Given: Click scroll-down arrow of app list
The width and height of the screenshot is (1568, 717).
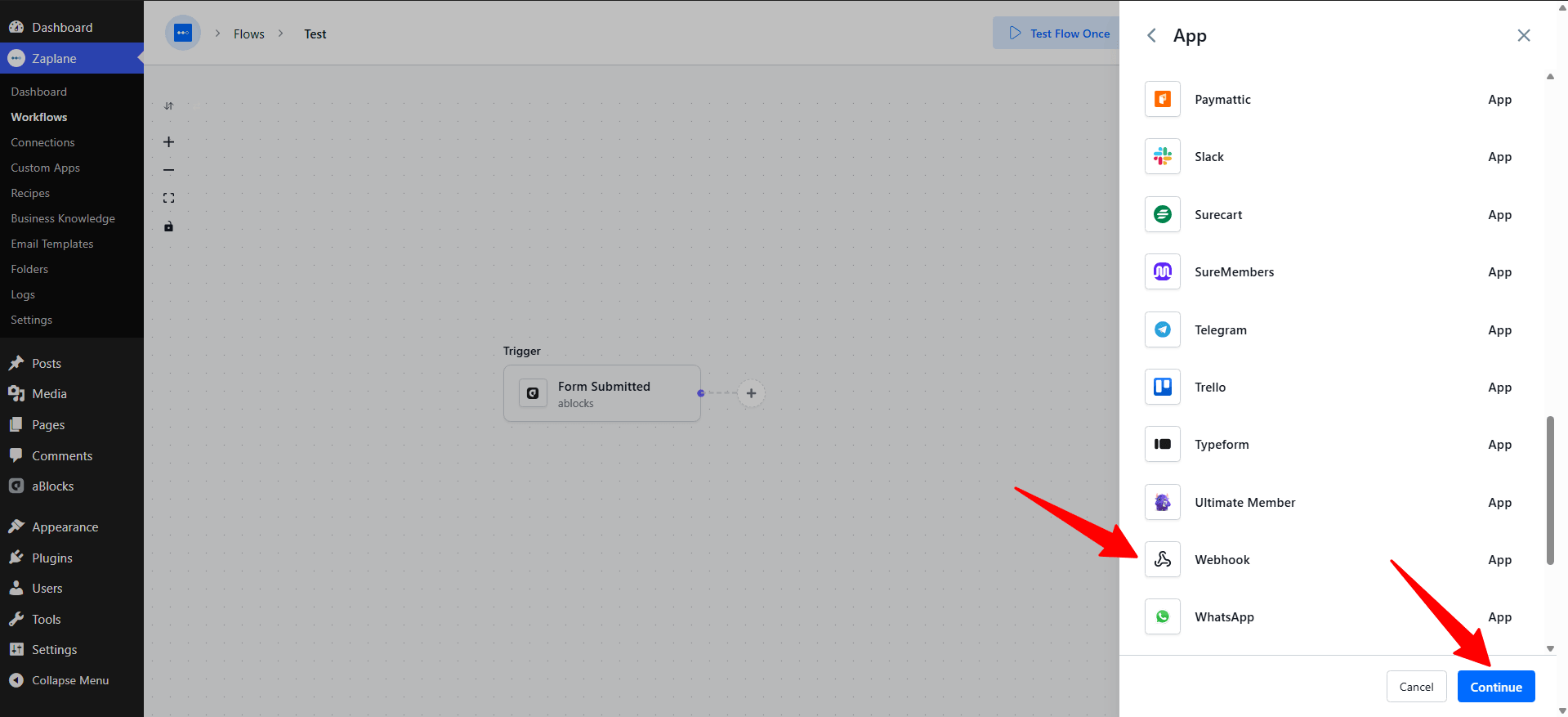Looking at the screenshot, I should (x=1550, y=648).
